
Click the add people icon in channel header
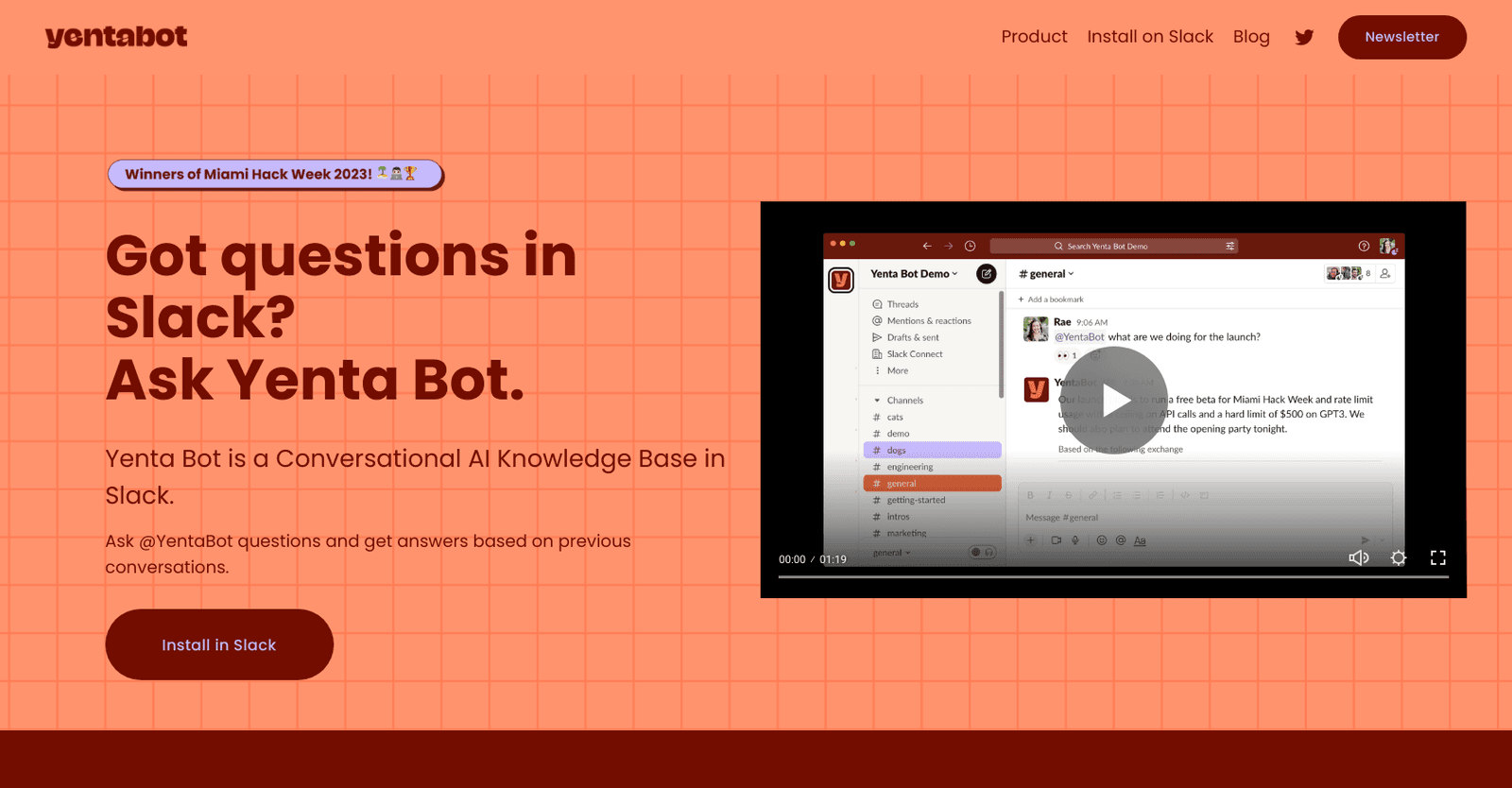click(1385, 273)
